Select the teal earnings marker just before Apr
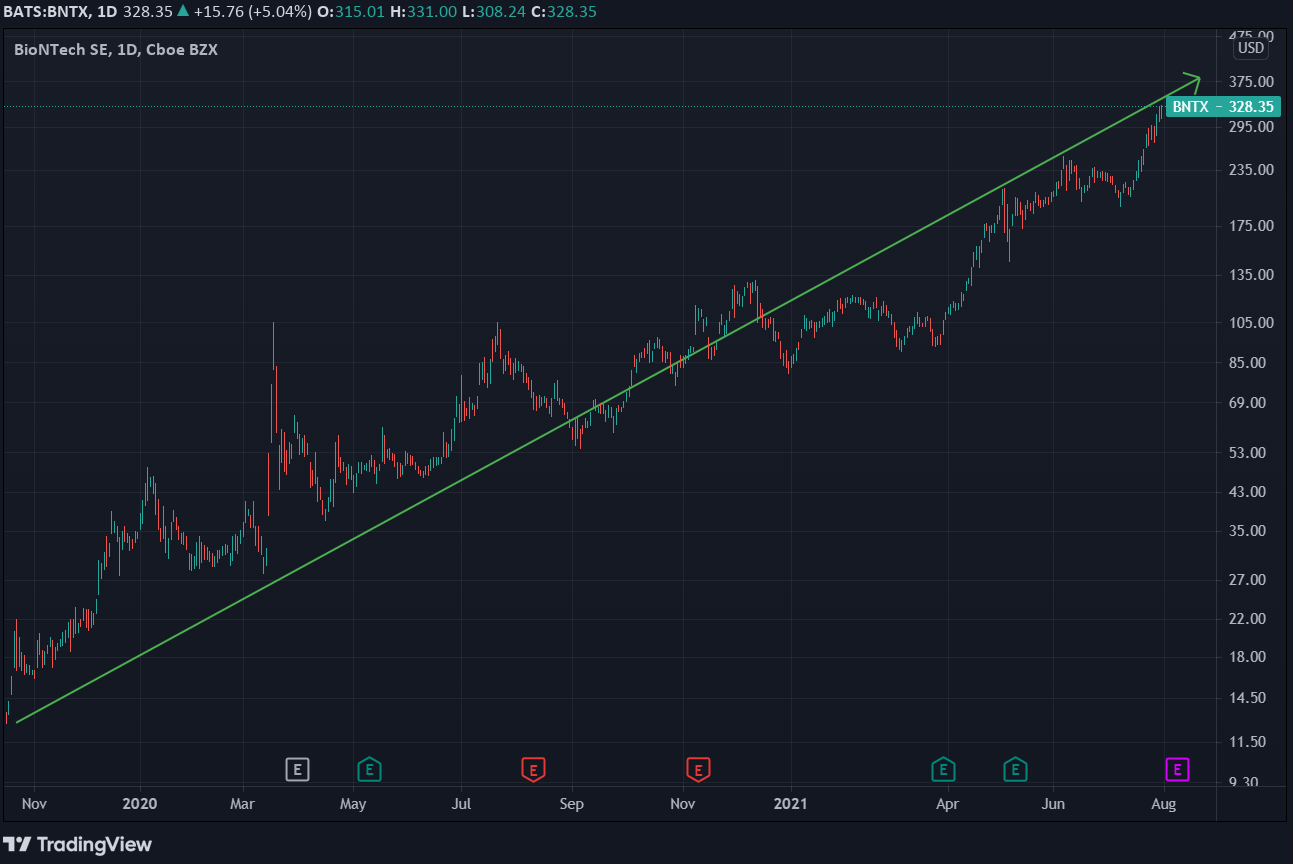This screenshot has width=1293, height=864. pos(943,769)
